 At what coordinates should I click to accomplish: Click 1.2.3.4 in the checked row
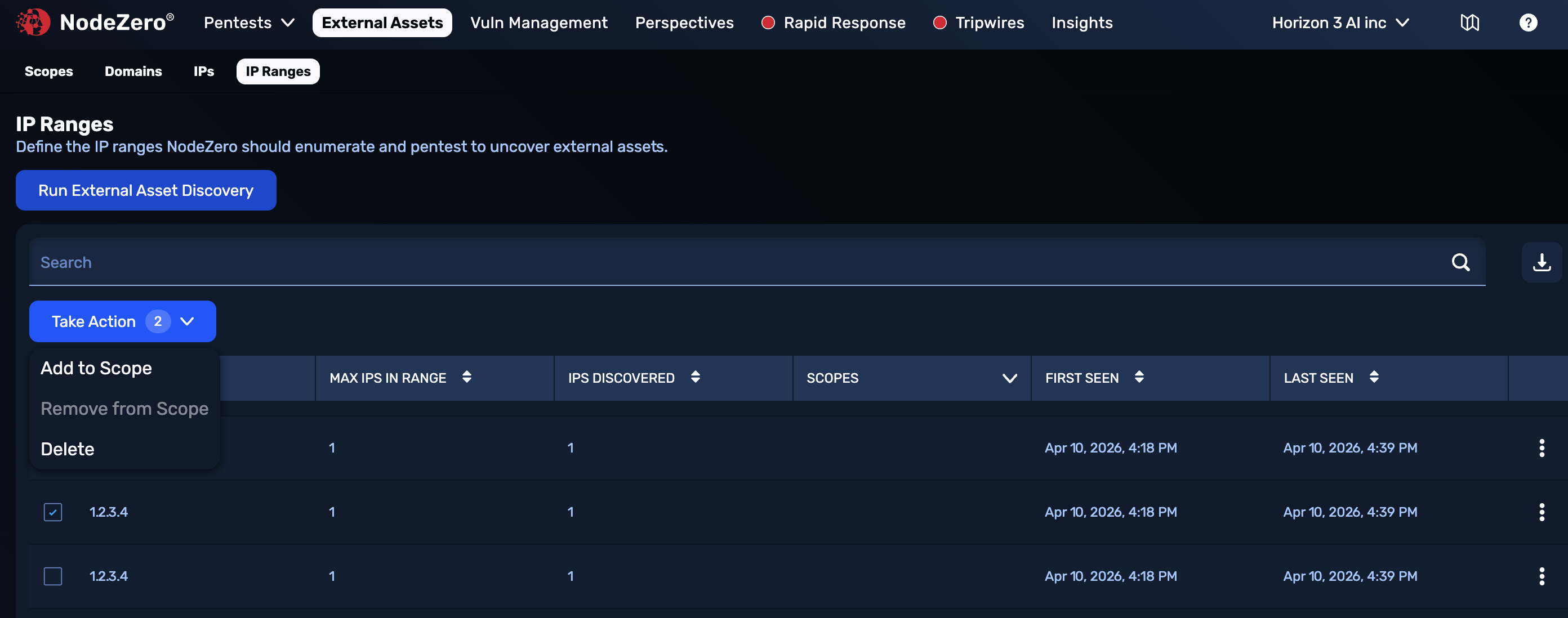point(108,512)
